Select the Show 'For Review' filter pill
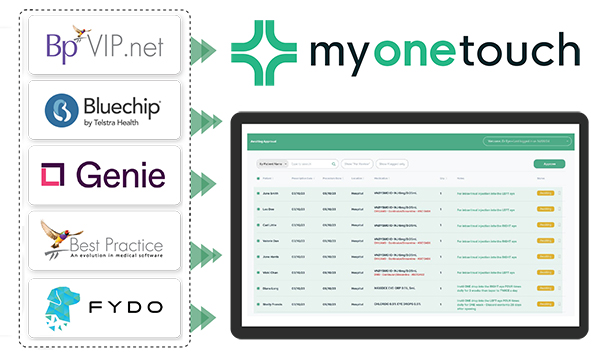Screen dimensions: 600x364 (357, 164)
